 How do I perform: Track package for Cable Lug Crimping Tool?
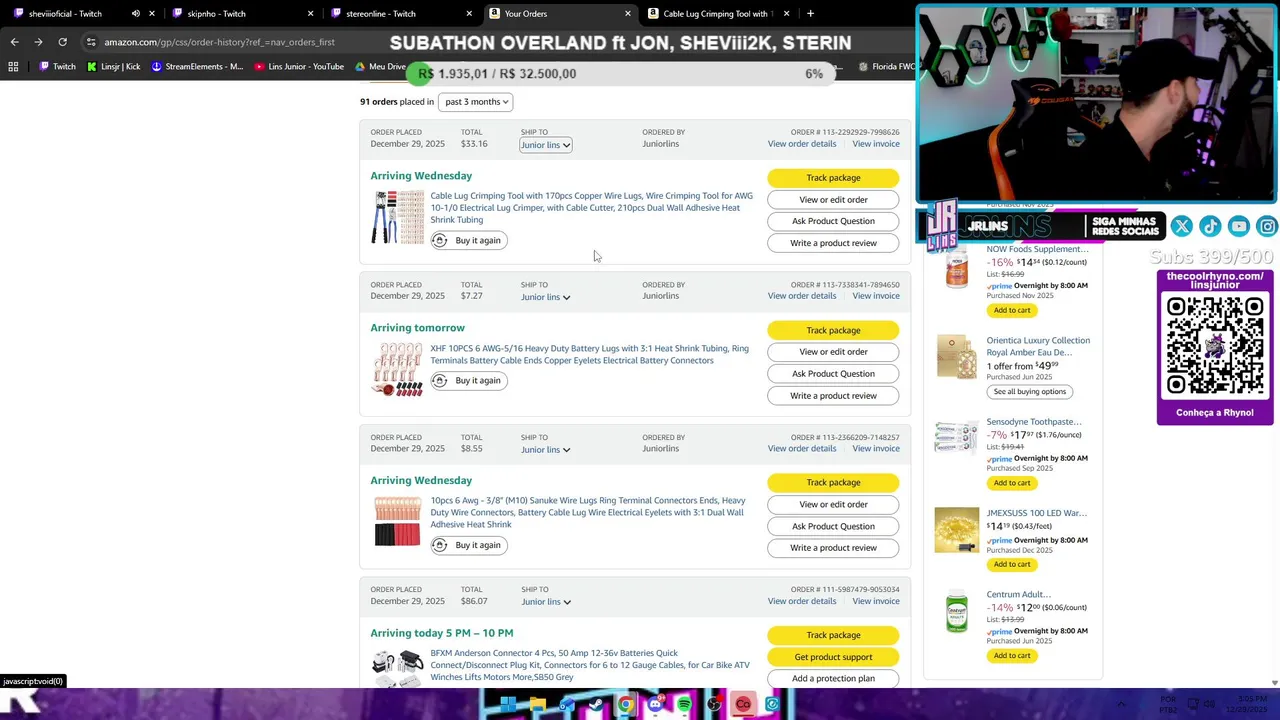[833, 178]
